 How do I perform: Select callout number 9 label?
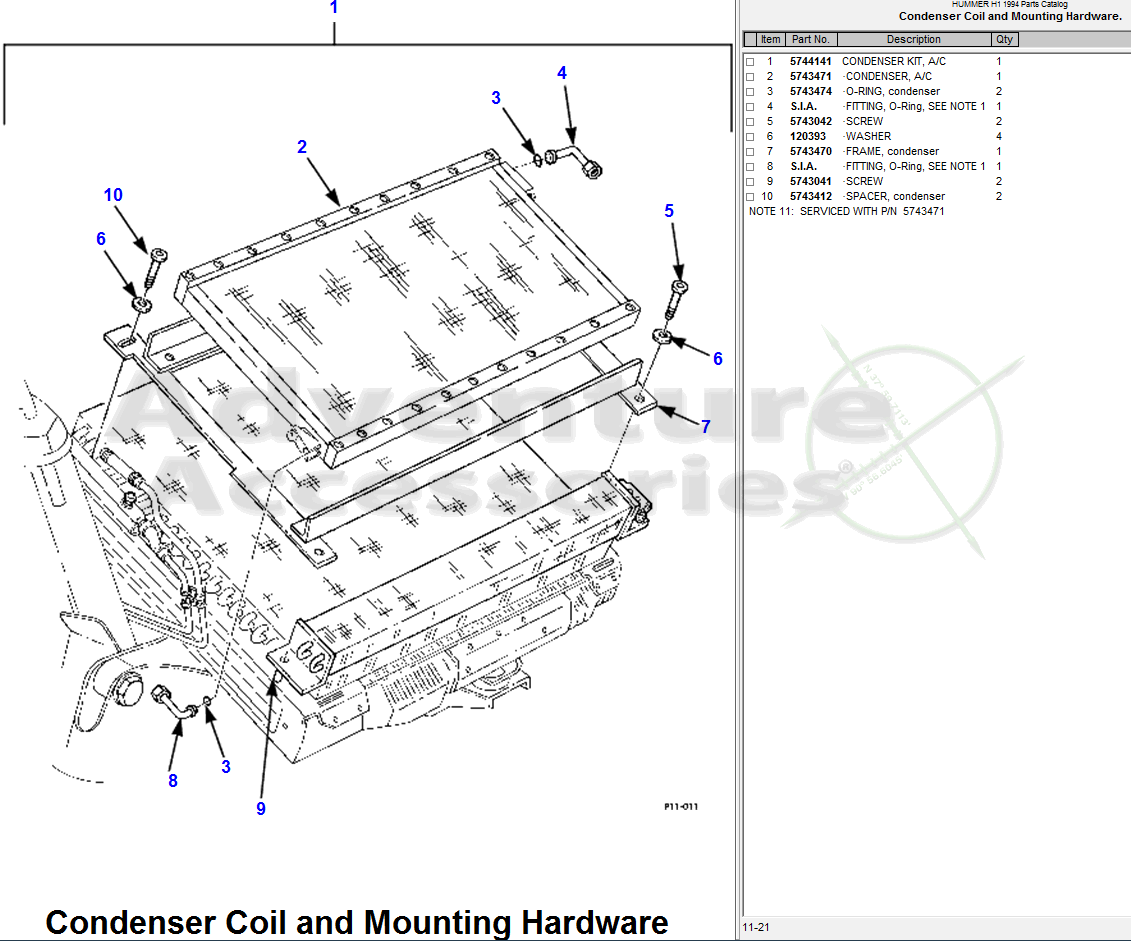coord(261,809)
